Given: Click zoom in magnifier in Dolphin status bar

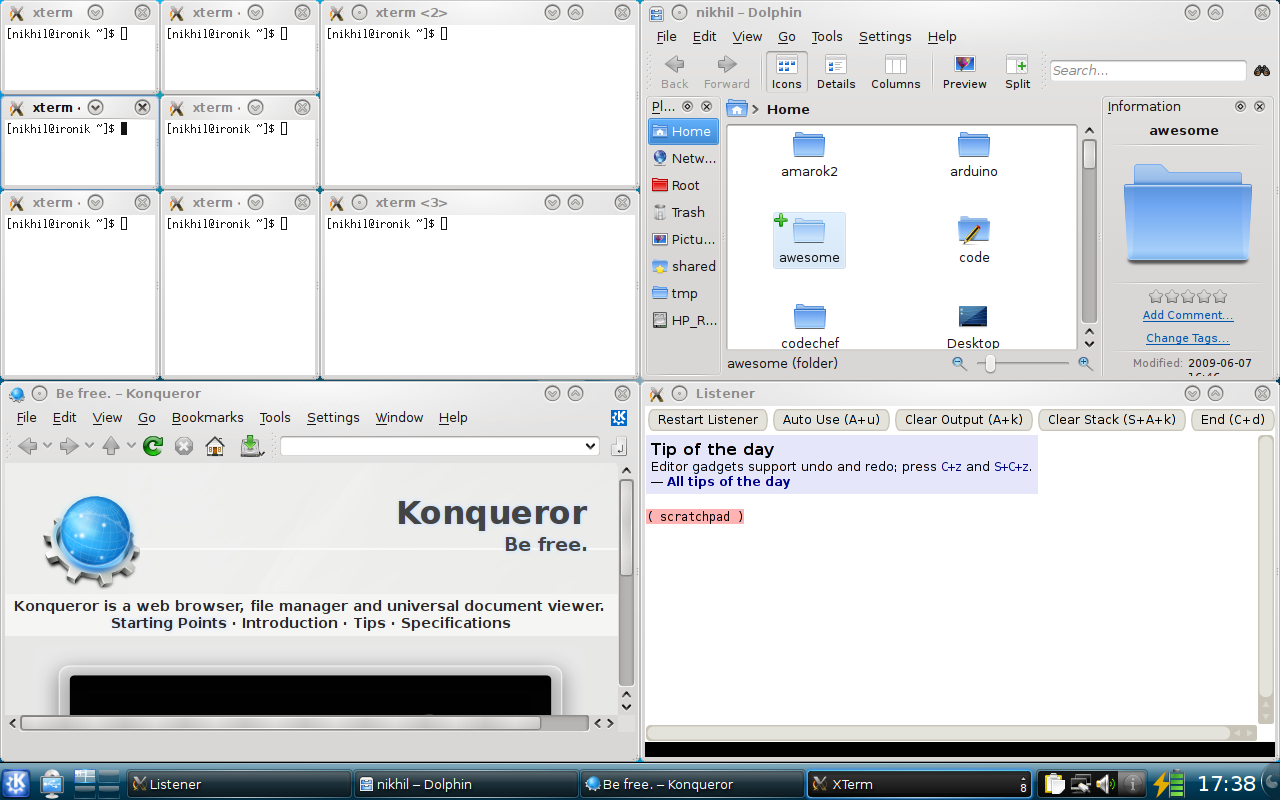Looking at the screenshot, I should pos(1085,364).
